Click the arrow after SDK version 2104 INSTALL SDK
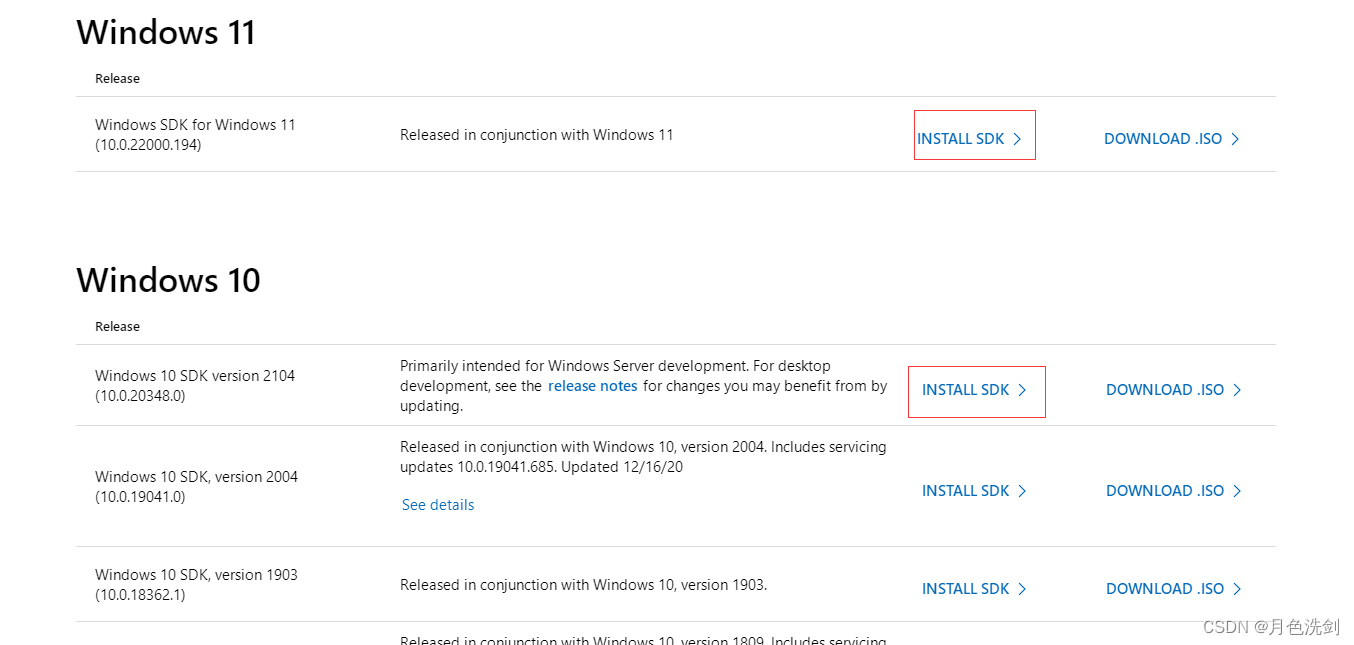Image resolution: width=1354 pixels, height=645 pixels. click(1023, 390)
